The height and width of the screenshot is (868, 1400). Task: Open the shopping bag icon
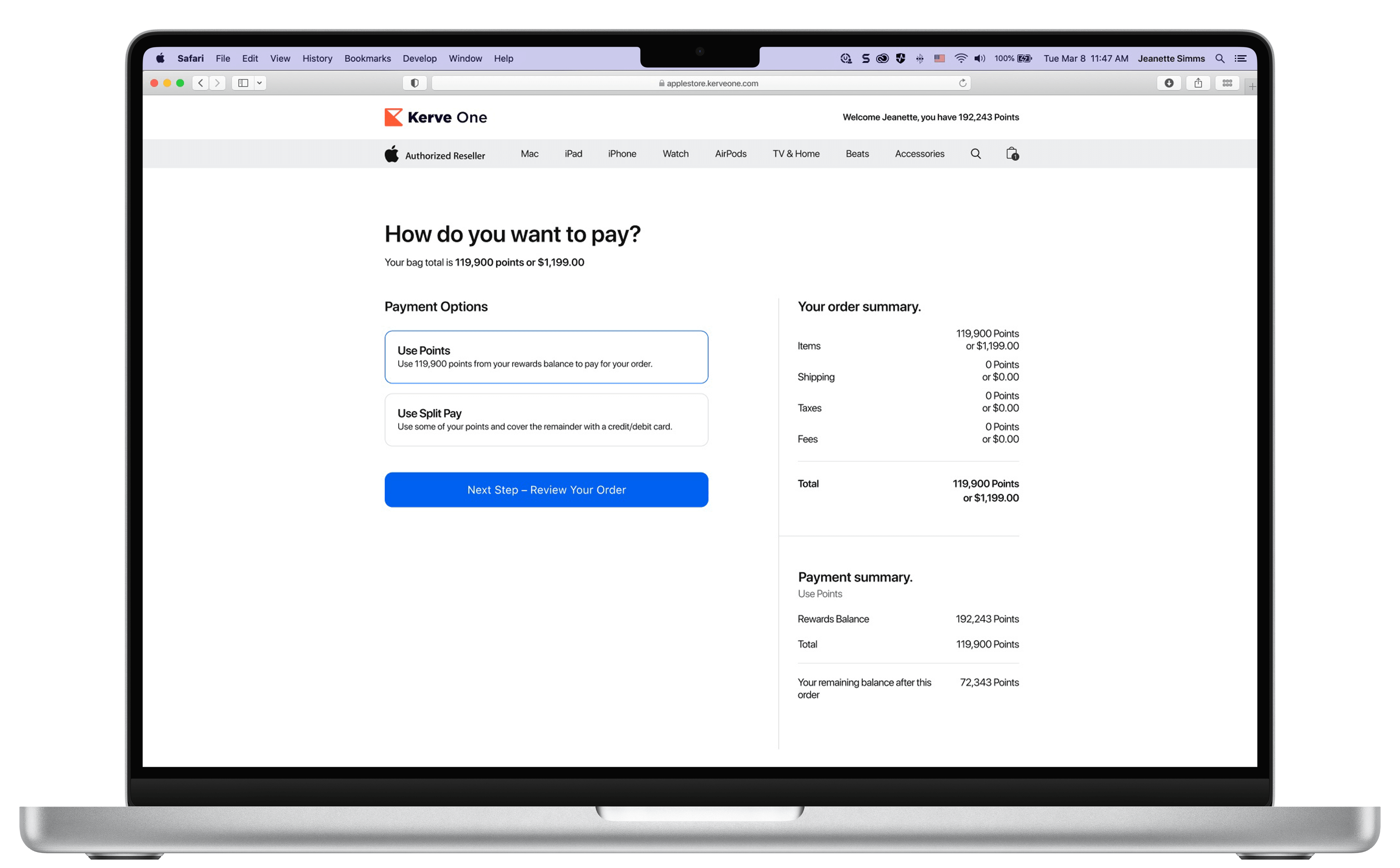tap(1011, 154)
